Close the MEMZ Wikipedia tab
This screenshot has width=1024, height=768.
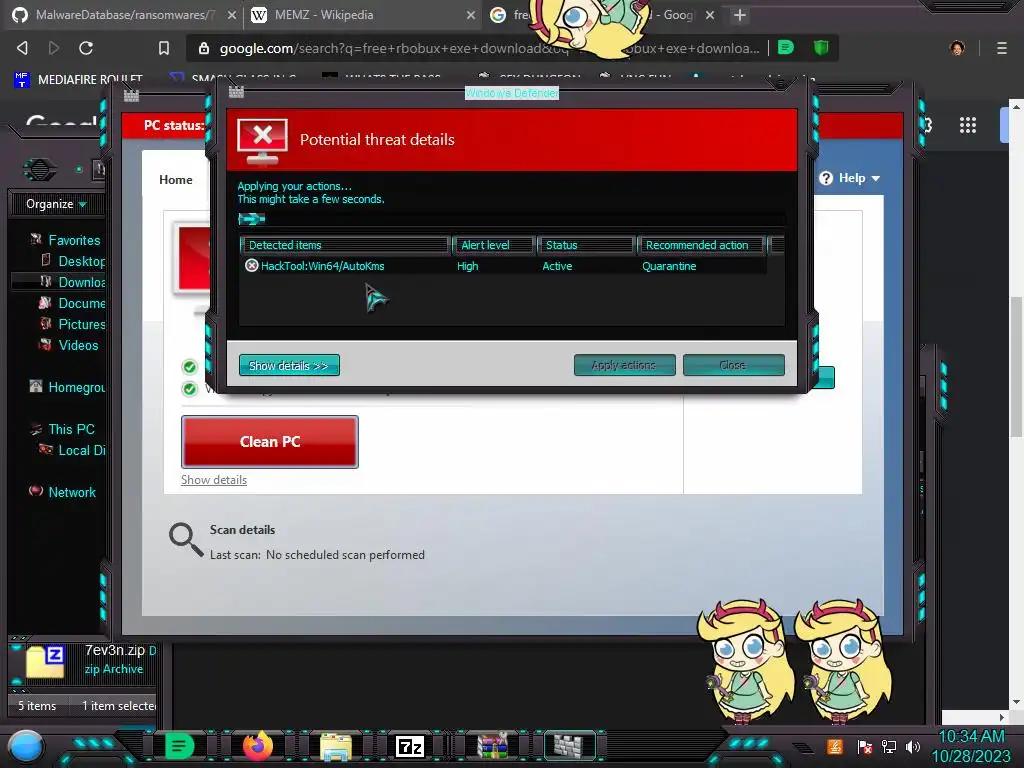click(471, 15)
